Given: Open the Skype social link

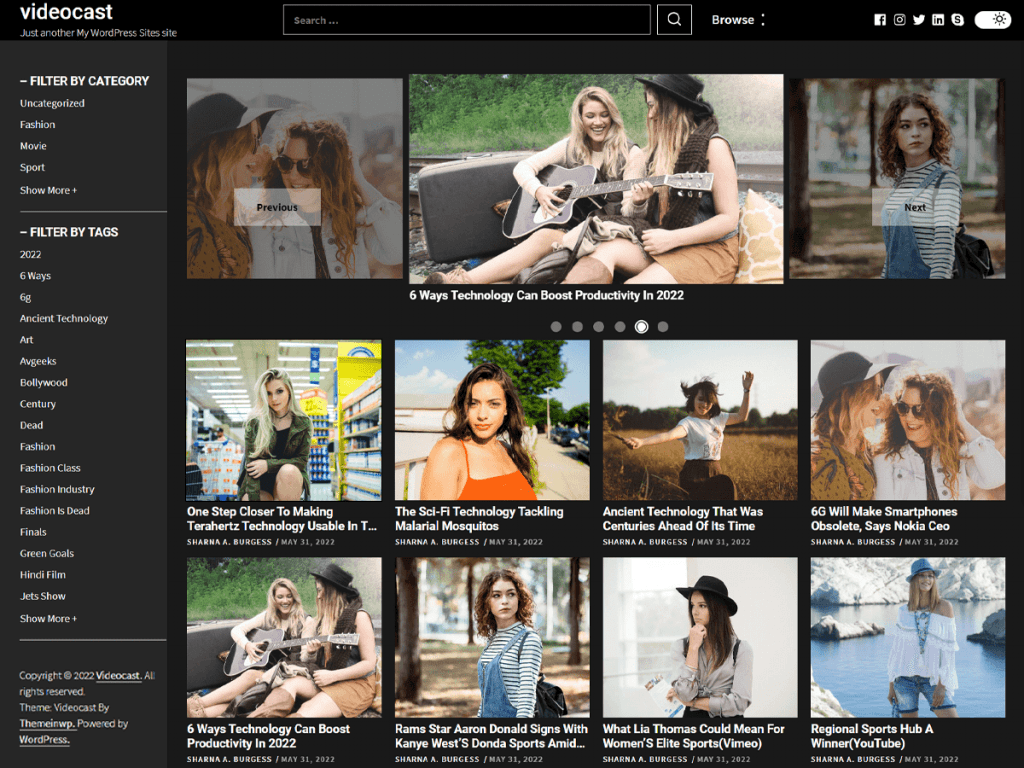Looking at the screenshot, I should point(958,20).
